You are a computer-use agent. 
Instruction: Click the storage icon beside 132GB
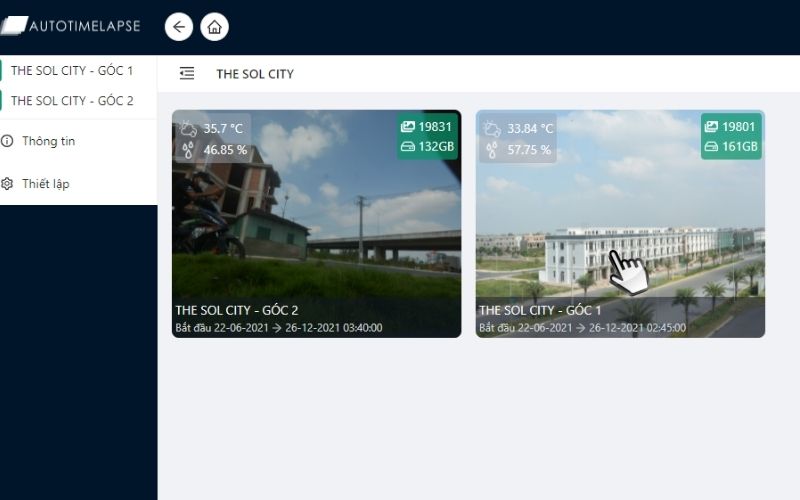coord(408,147)
